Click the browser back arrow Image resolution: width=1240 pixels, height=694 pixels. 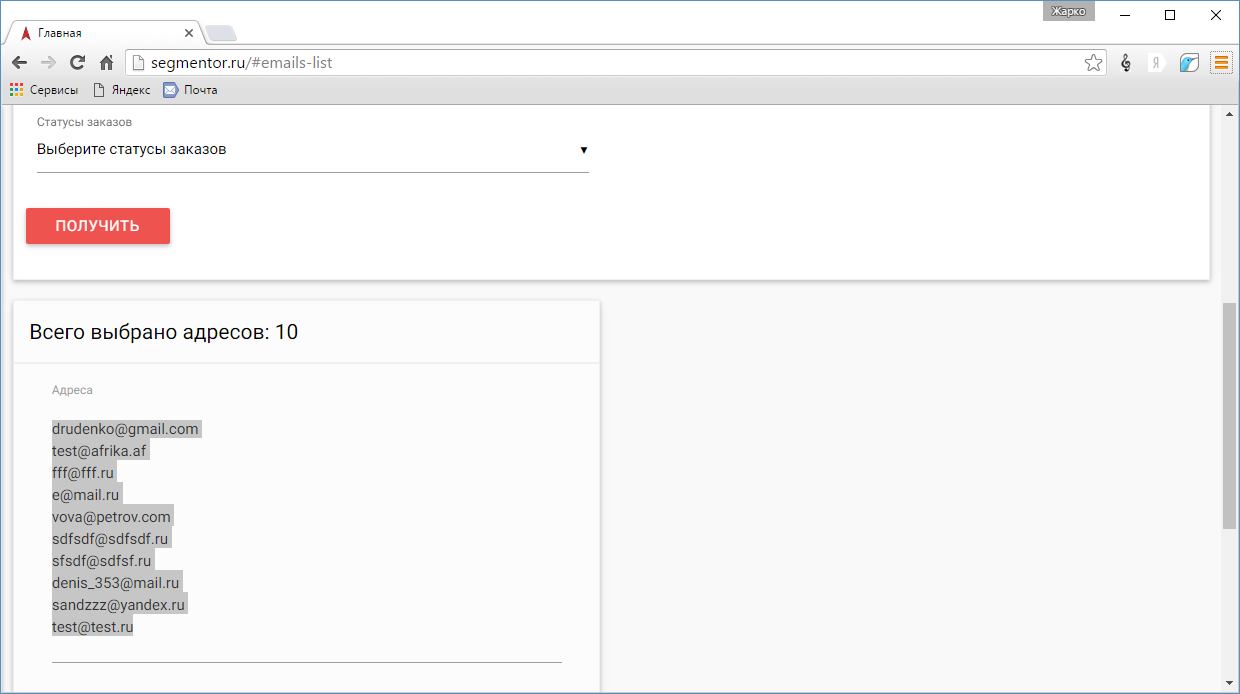click(x=19, y=63)
